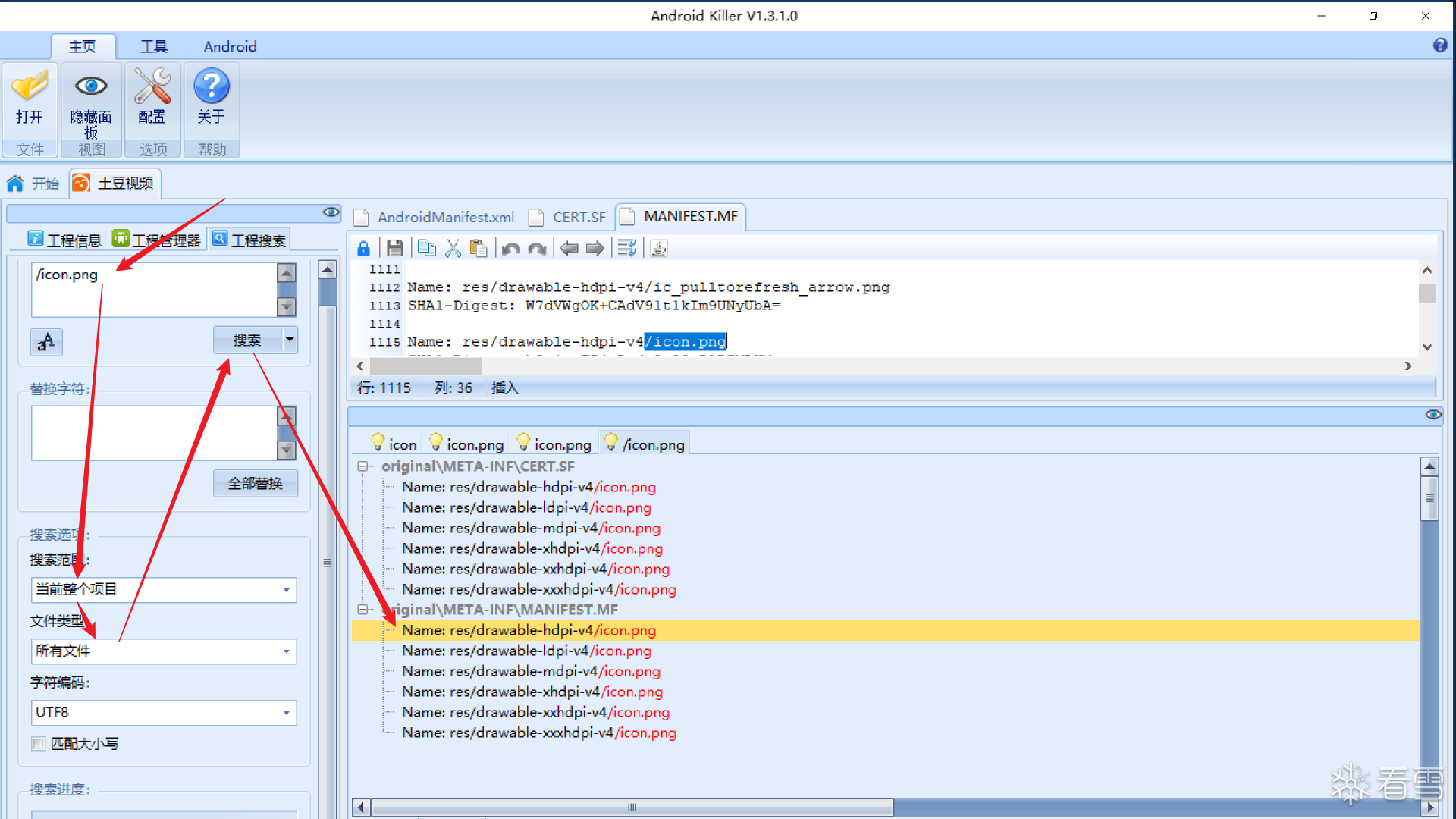
Task: Click the clipboard paste icon
Action: point(479,249)
